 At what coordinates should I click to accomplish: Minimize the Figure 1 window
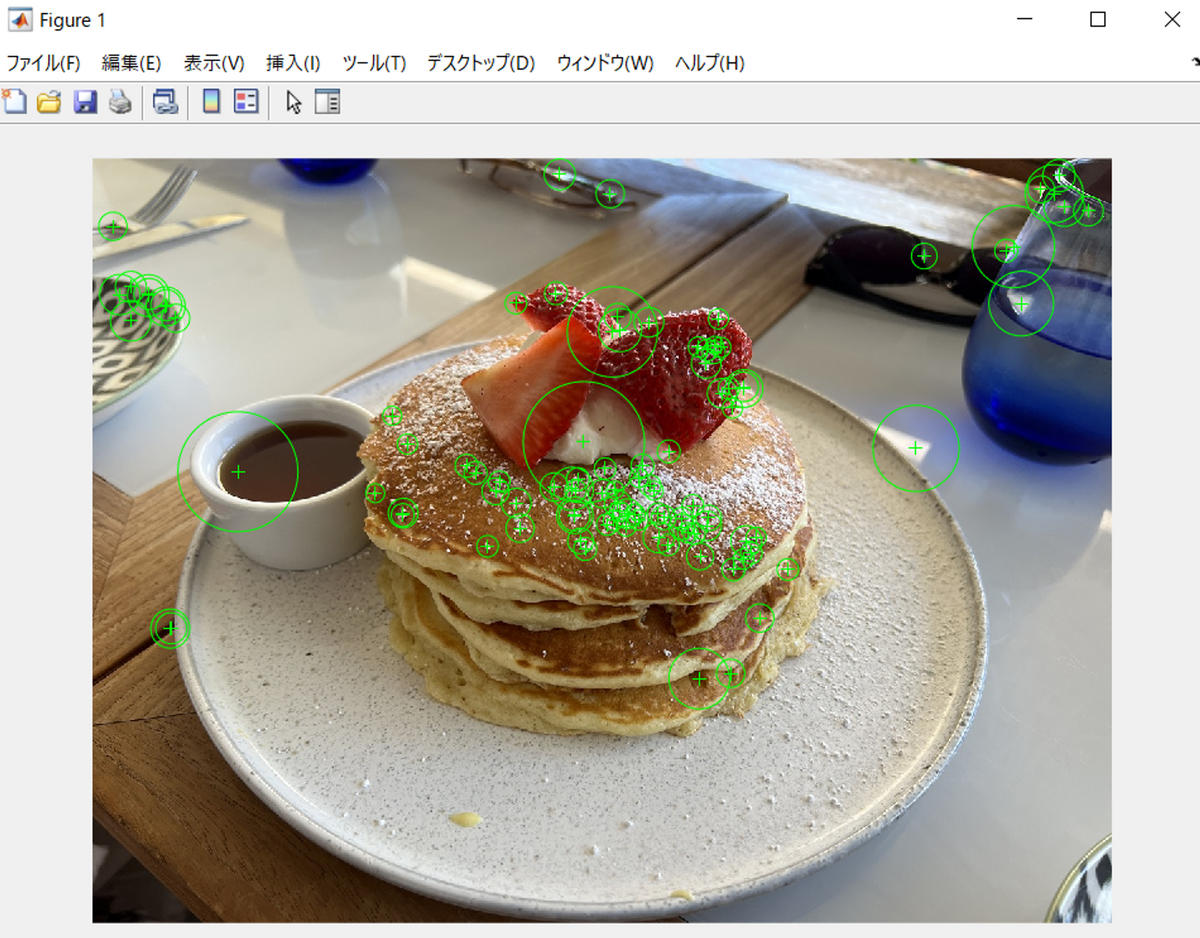(x=1024, y=20)
